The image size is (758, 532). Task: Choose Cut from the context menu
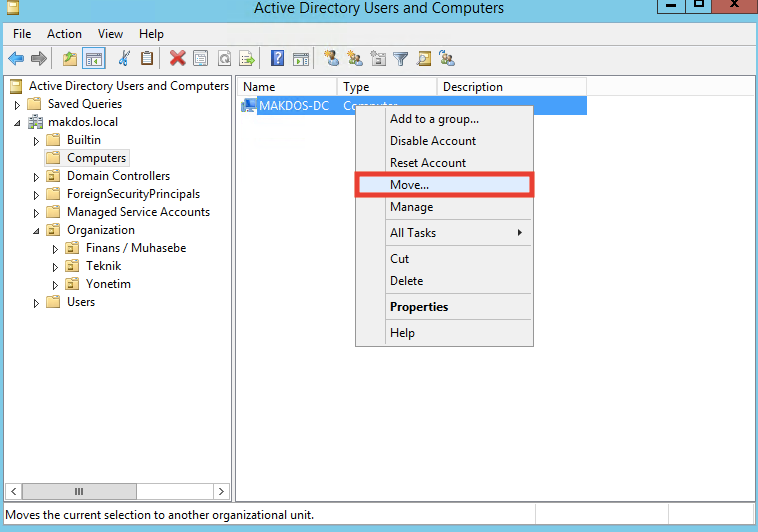(x=444, y=259)
